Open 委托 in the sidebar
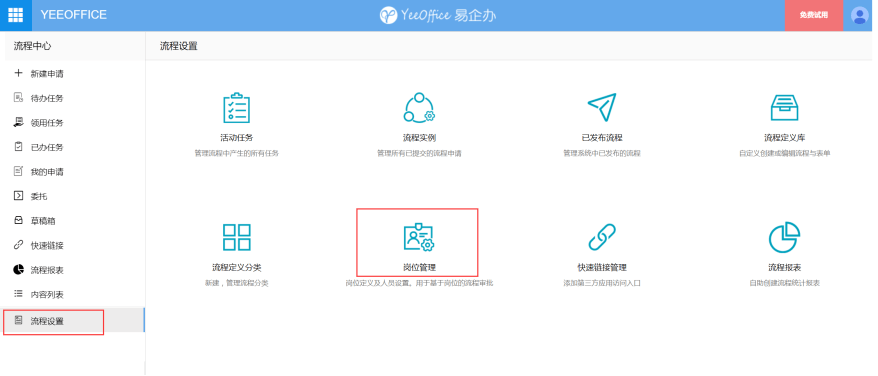 click(39, 197)
